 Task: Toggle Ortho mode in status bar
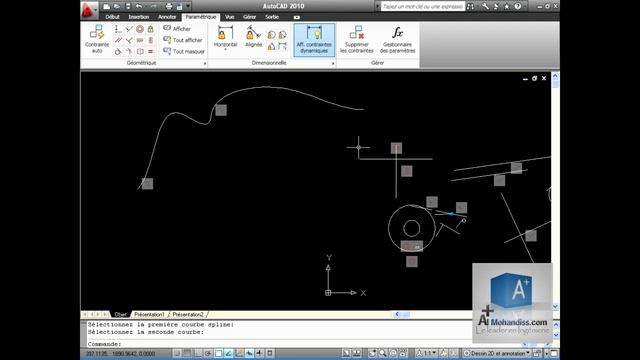tap(198, 353)
